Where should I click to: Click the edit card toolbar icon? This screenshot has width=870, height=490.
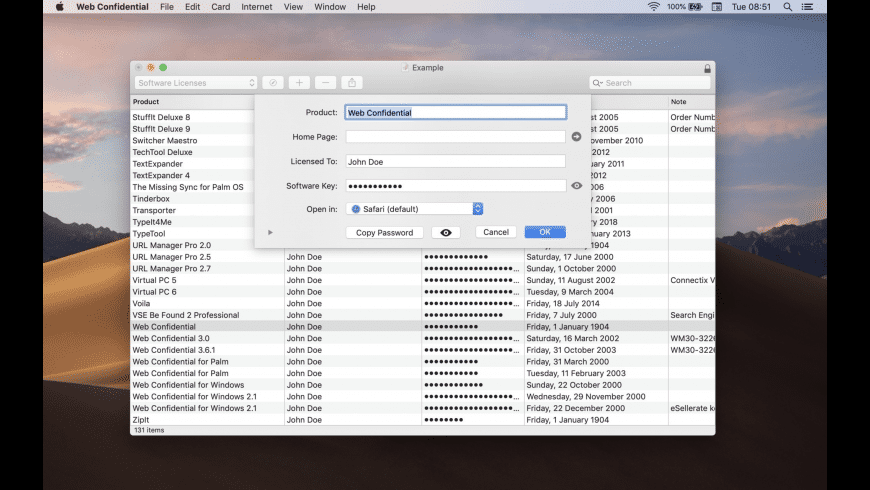click(x=273, y=83)
